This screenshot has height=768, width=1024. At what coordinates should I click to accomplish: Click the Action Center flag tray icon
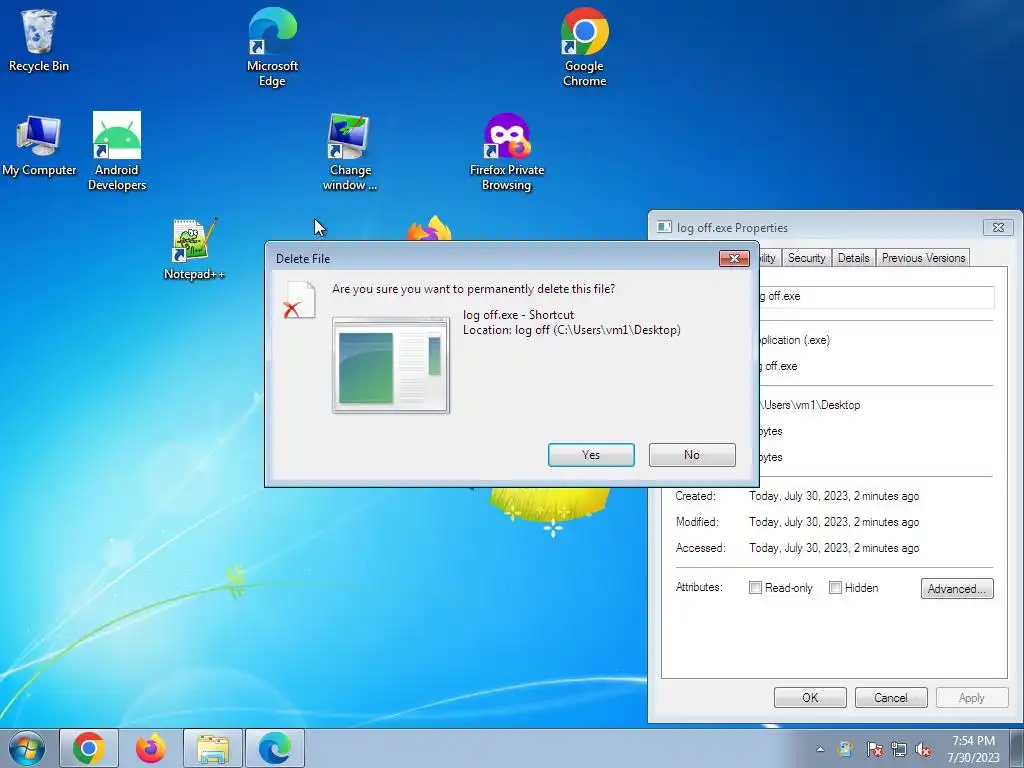point(874,750)
